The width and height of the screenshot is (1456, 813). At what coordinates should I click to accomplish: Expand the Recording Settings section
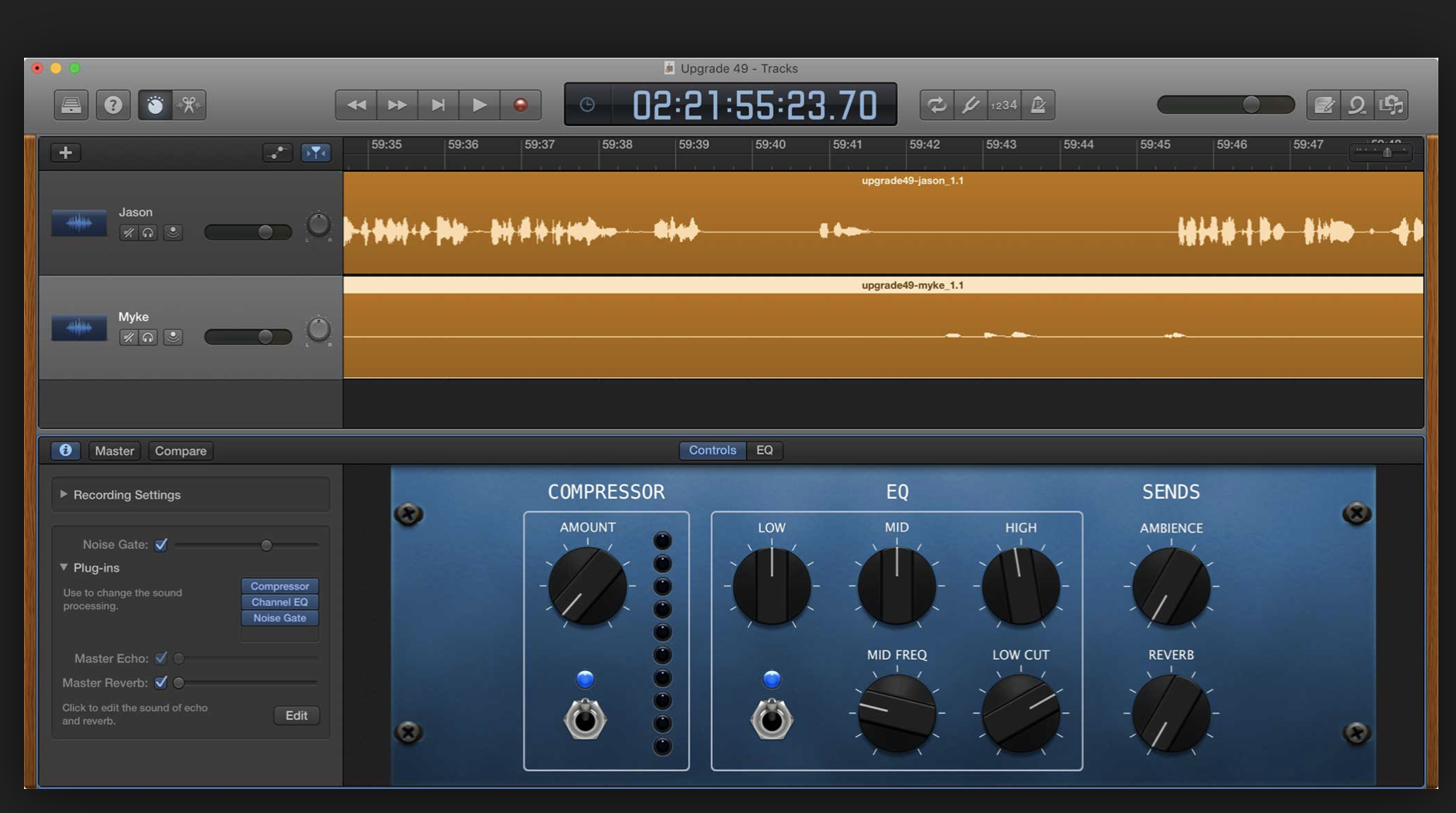pos(64,495)
